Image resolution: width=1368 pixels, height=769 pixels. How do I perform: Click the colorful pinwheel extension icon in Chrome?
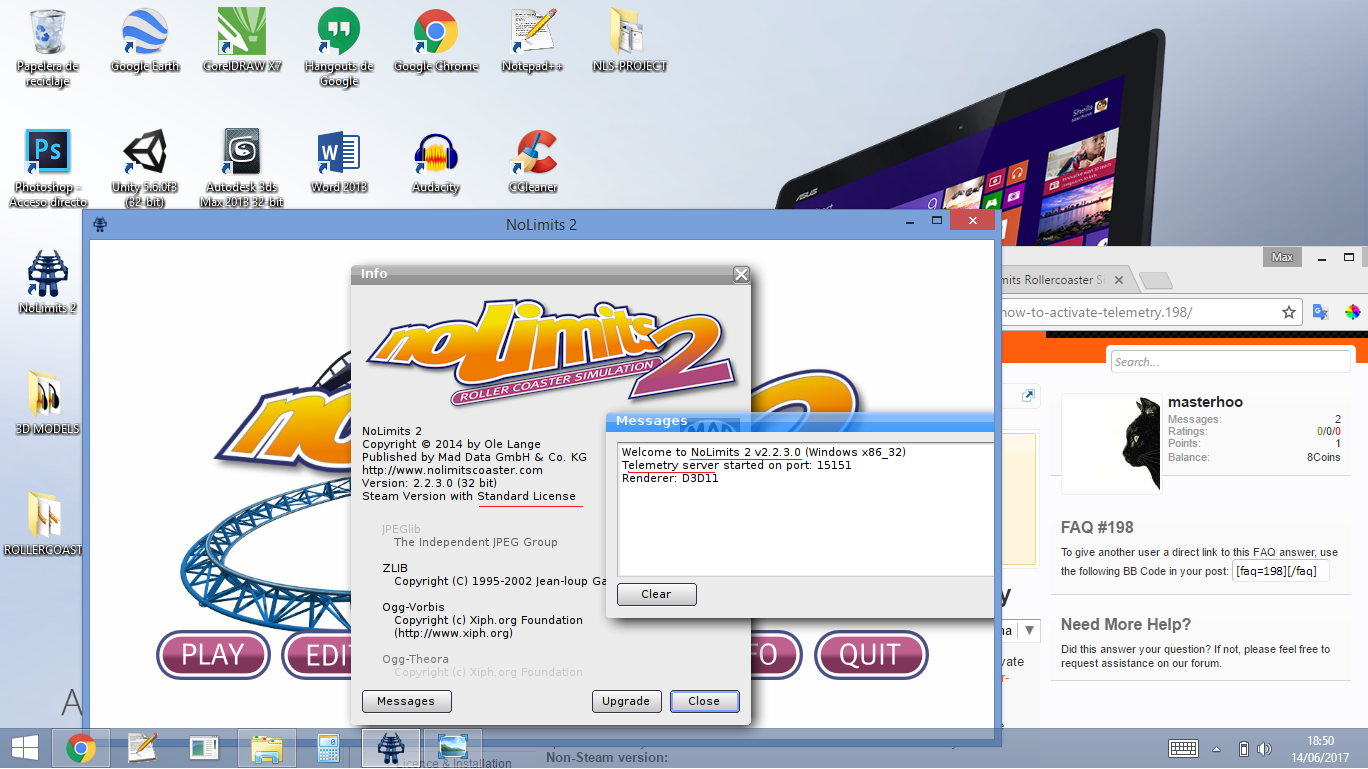pos(1352,312)
